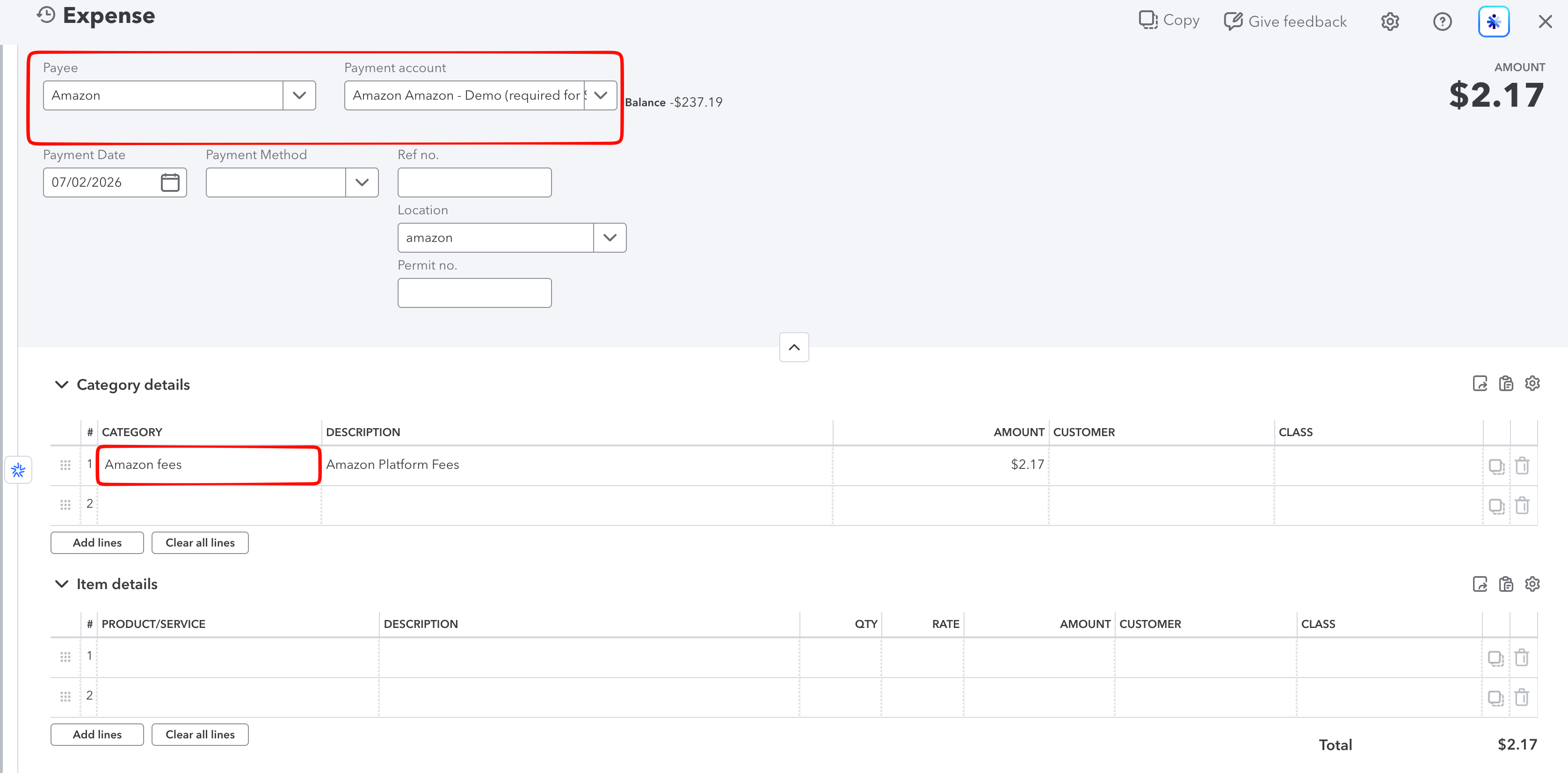Expand the Payment account dropdown
Viewport: 1568px width, 773px height.
coord(600,95)
